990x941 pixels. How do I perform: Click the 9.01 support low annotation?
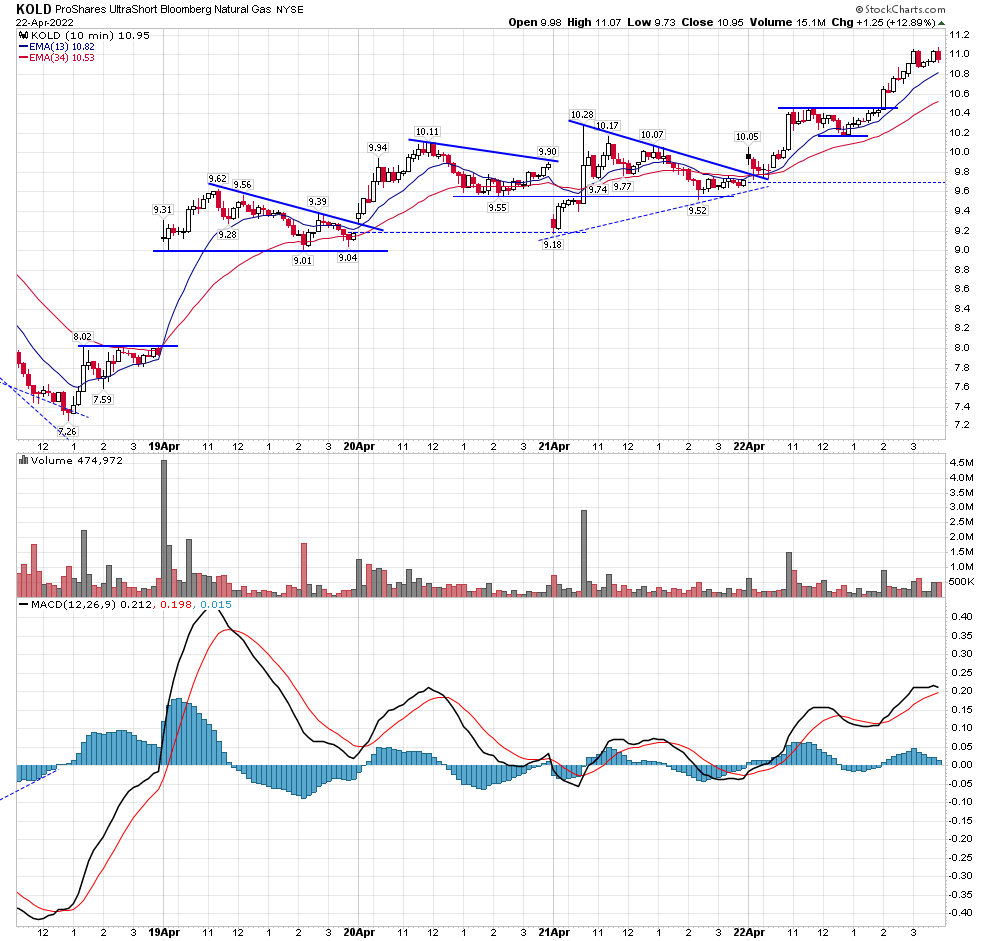pos(302,260)
